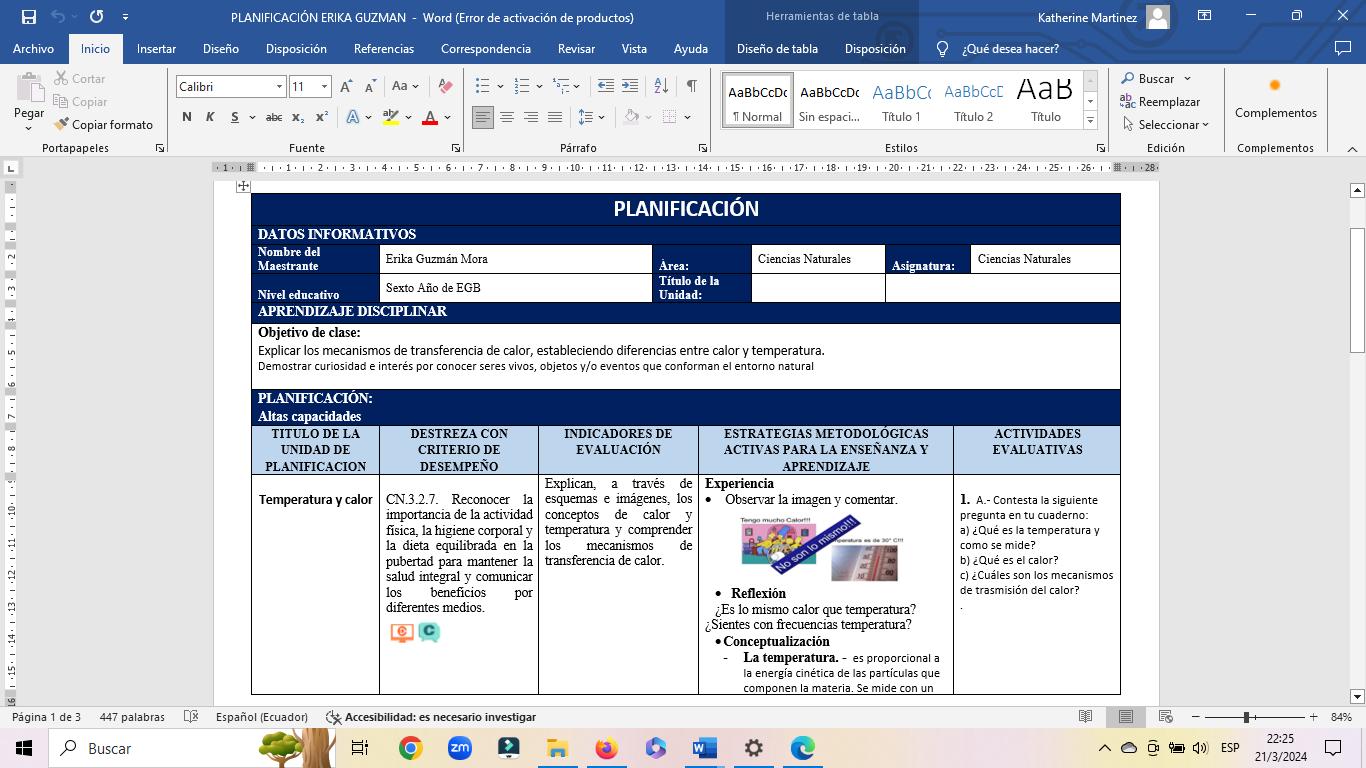Open Google Chrome from the taskbar

tap(410, 748)
